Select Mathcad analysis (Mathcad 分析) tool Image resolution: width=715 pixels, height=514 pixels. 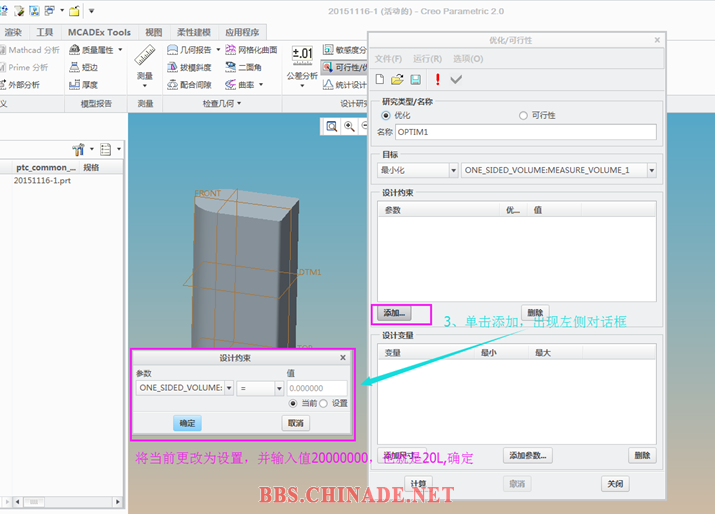30,50
